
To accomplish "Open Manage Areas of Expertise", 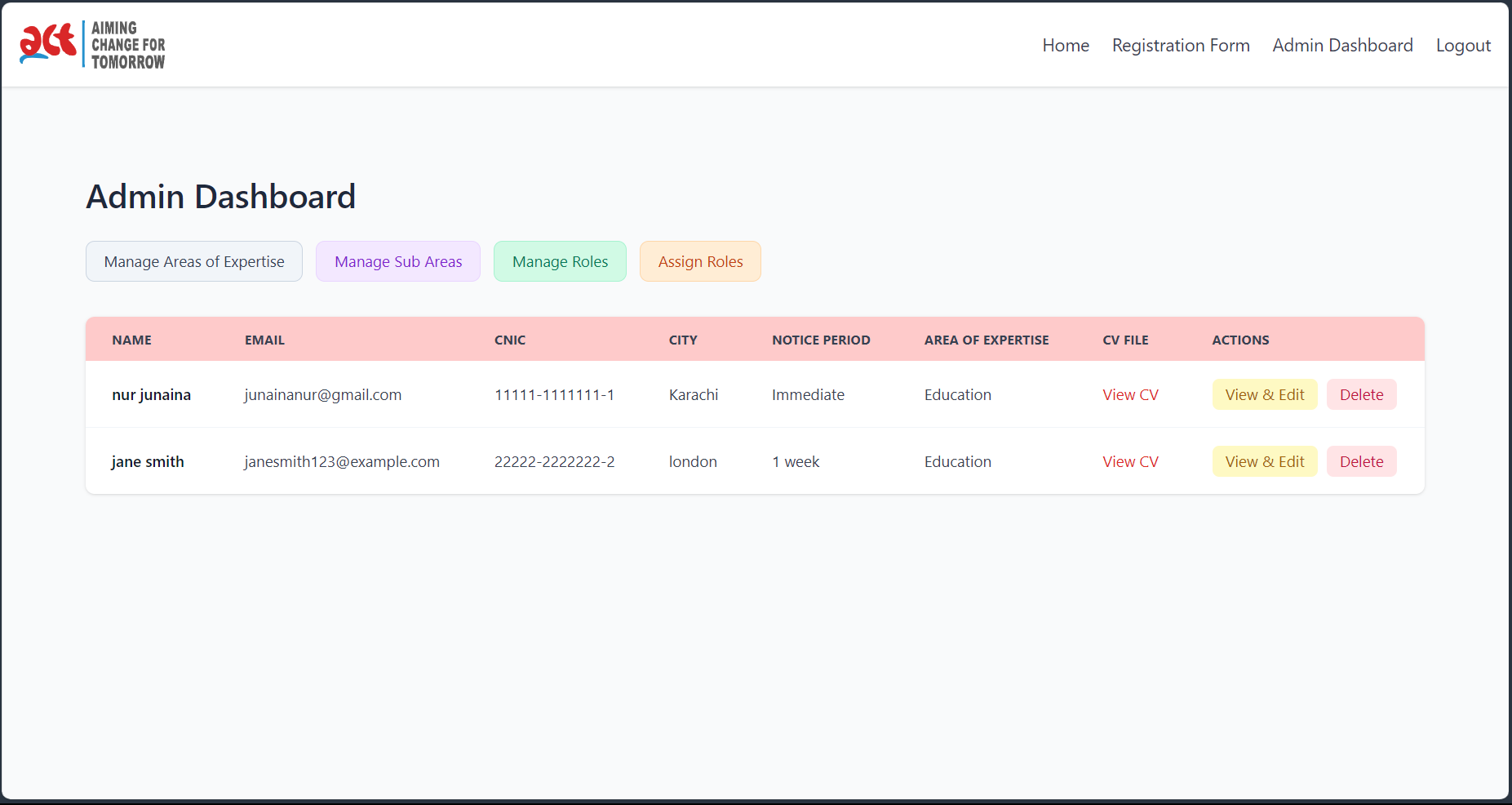I will tap(194, 261).
